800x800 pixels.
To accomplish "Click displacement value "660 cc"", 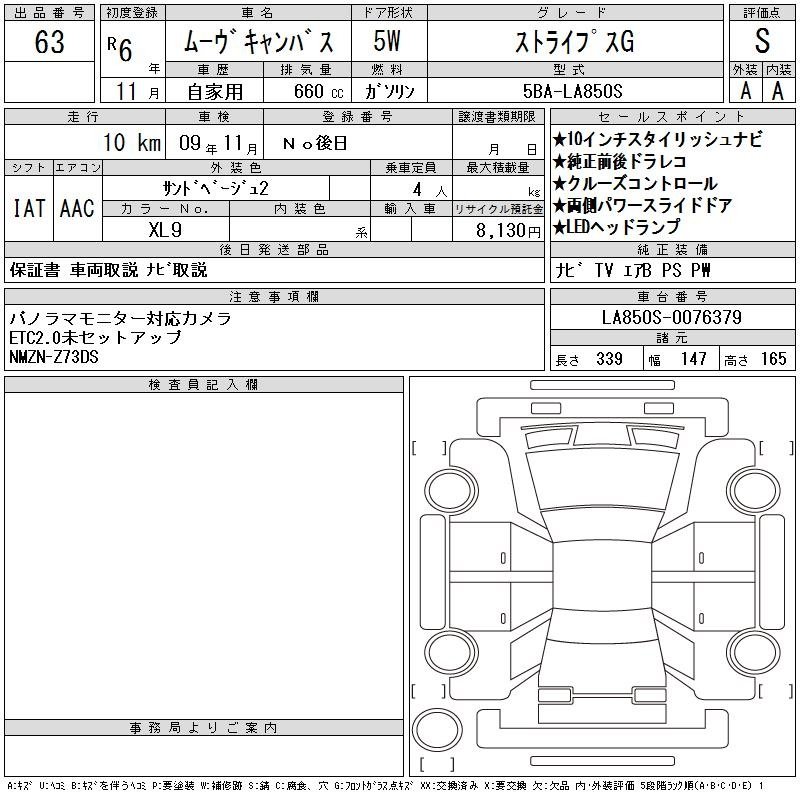I will coord(319,91).
